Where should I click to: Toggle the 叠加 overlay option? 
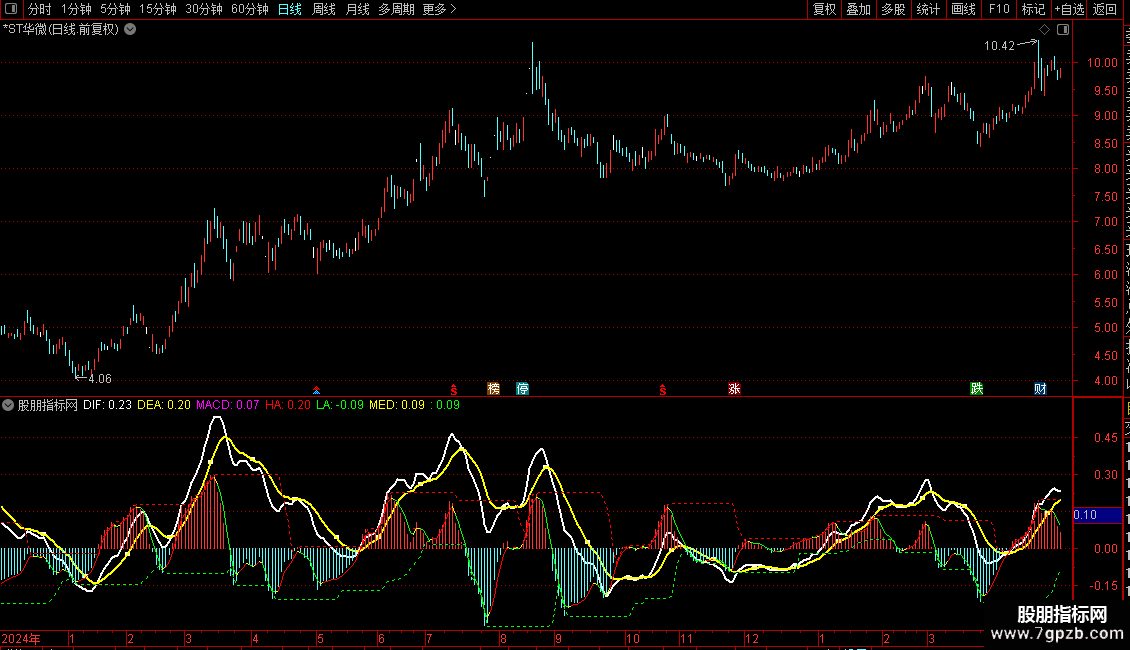pos(859,9)
